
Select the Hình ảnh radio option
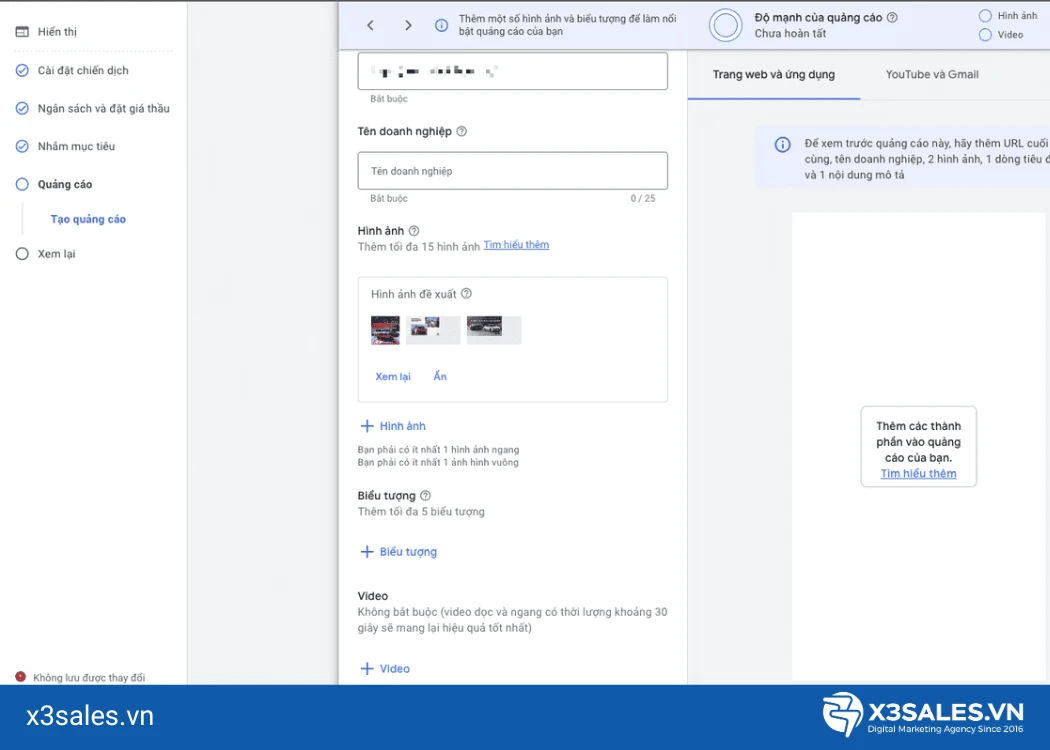pyautogui.click(x=985, y=15)
